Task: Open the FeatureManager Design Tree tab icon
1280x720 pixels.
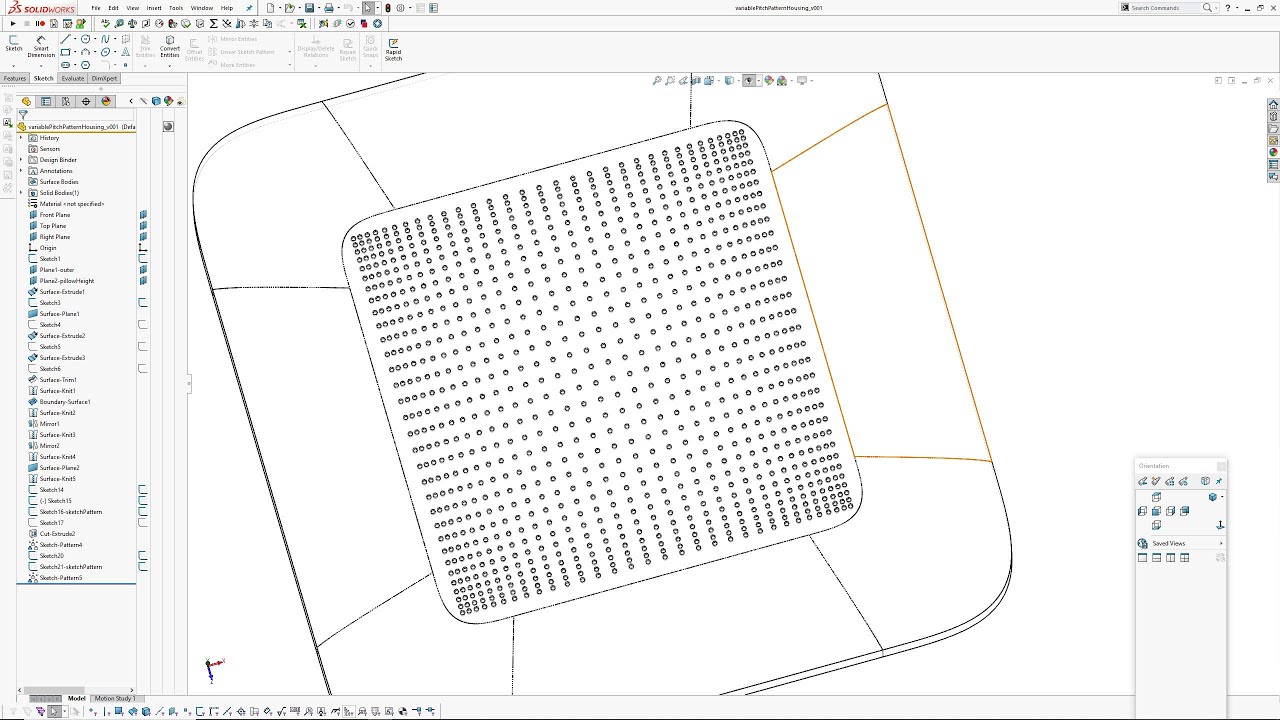Action: point(26,101)
